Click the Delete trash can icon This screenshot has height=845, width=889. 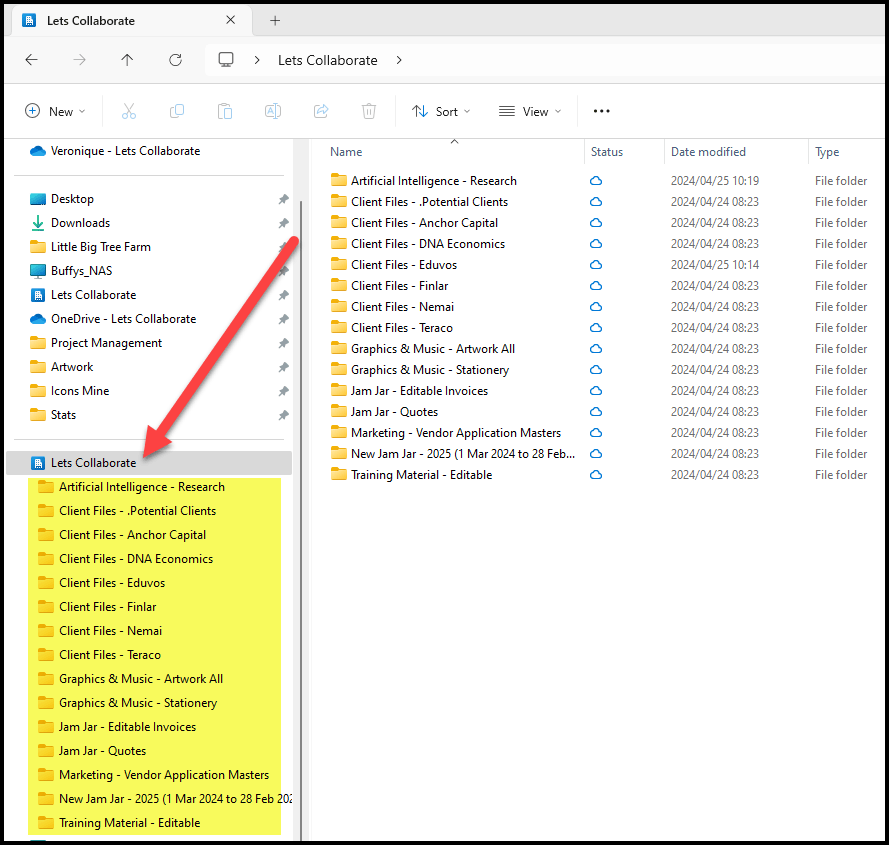[369, 111]
